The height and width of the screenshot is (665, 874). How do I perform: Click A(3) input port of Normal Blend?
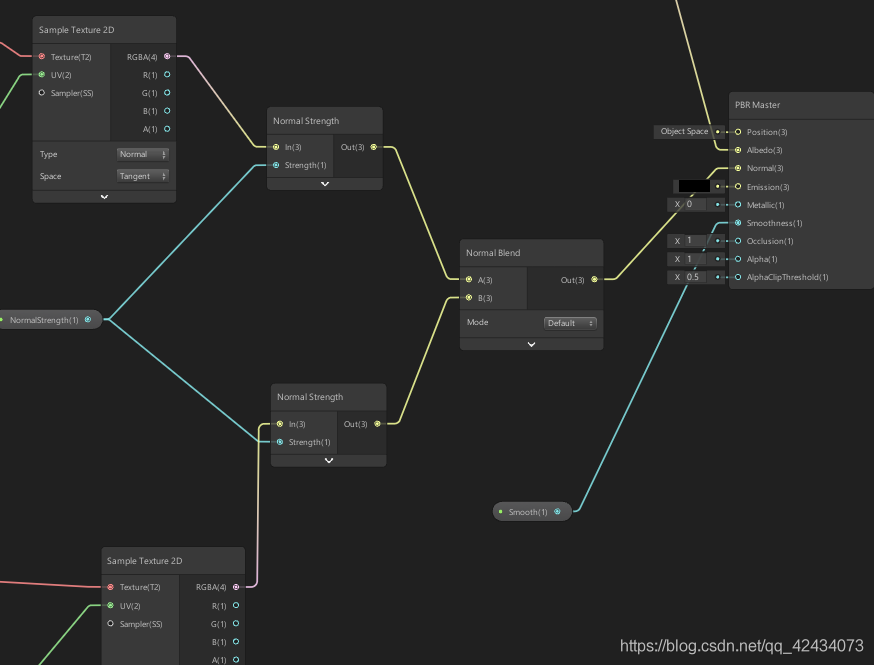(x=469, y=279)
